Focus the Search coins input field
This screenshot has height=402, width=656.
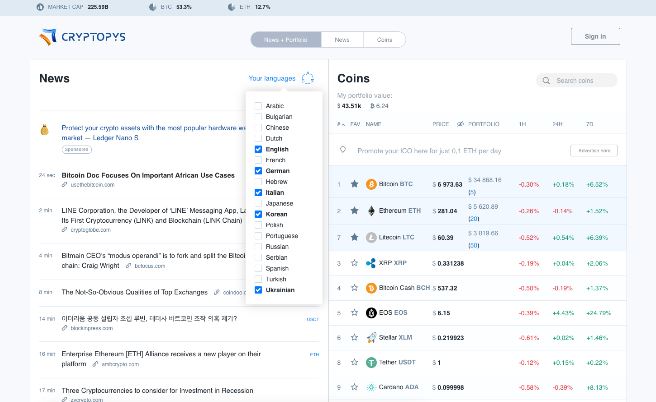click(x=577, y=80)
